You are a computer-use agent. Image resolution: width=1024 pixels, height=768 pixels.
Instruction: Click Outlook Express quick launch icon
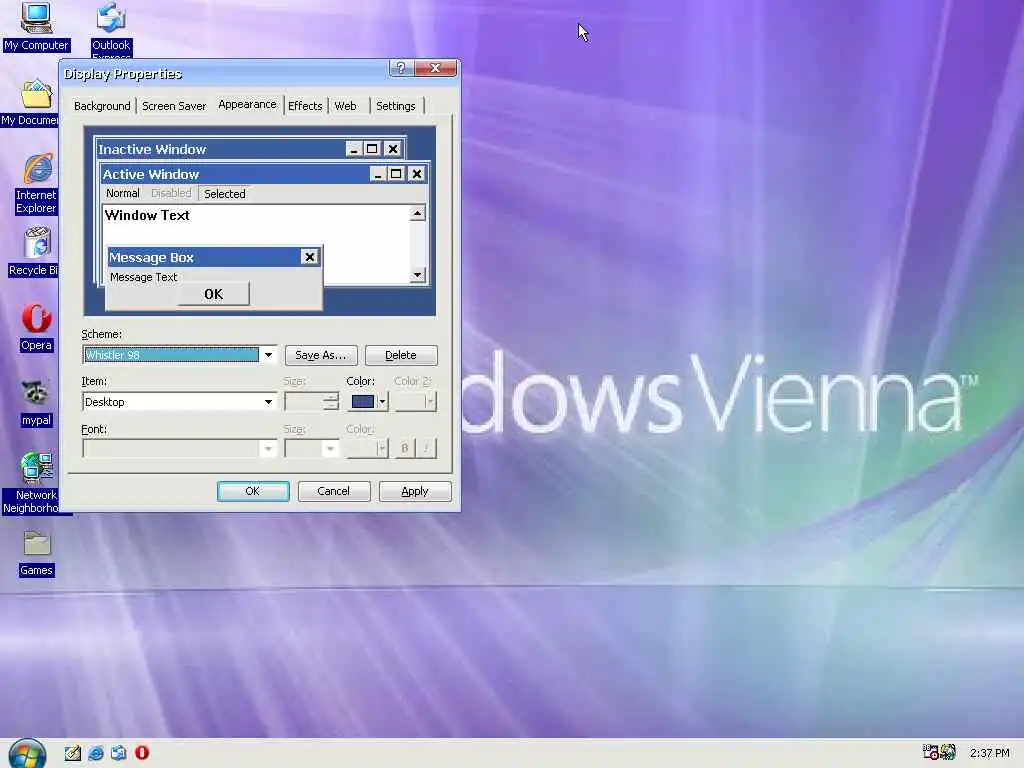click(119, 753)
